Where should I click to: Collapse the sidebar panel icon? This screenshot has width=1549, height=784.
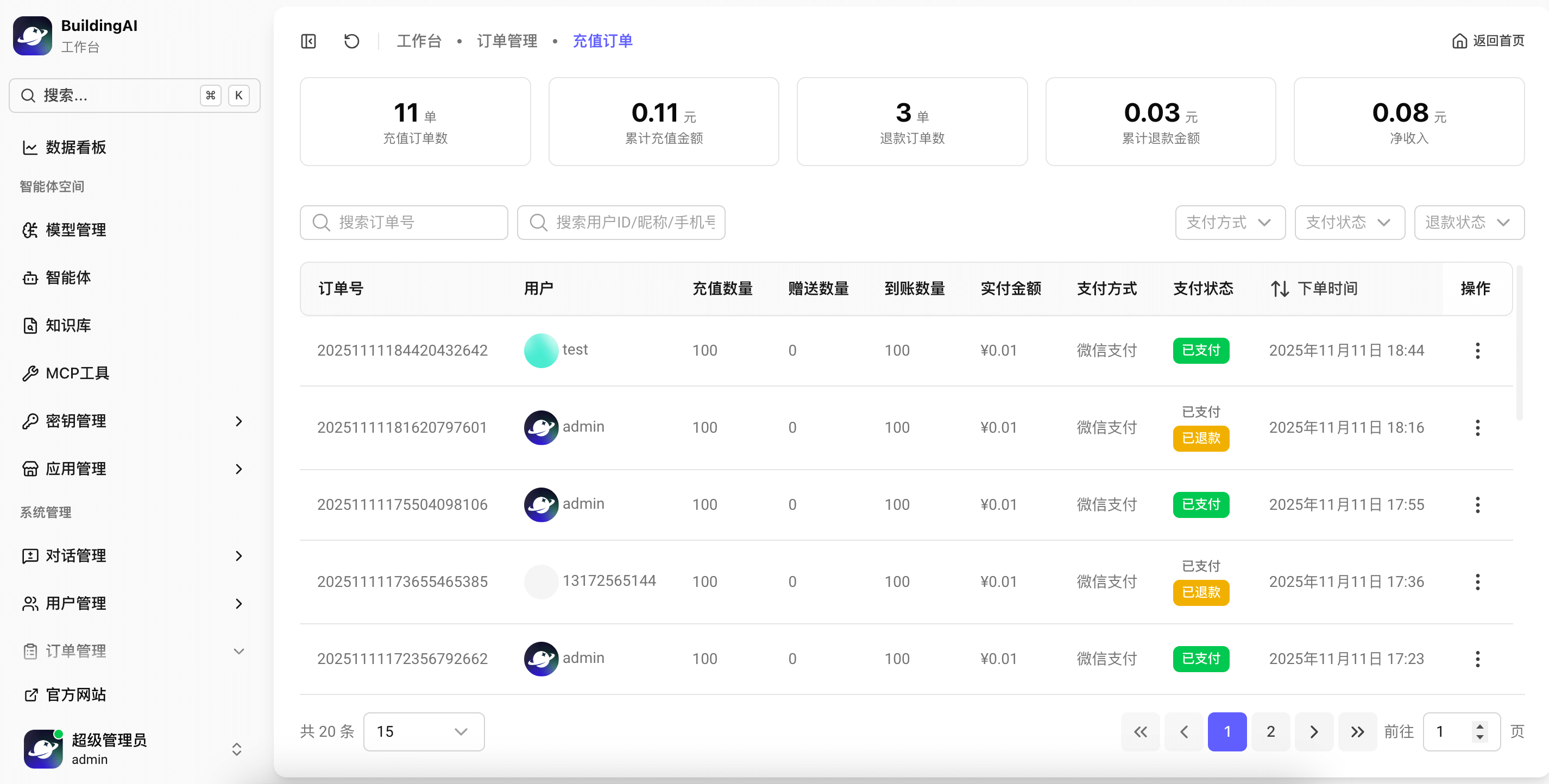[x=308, y=41]
